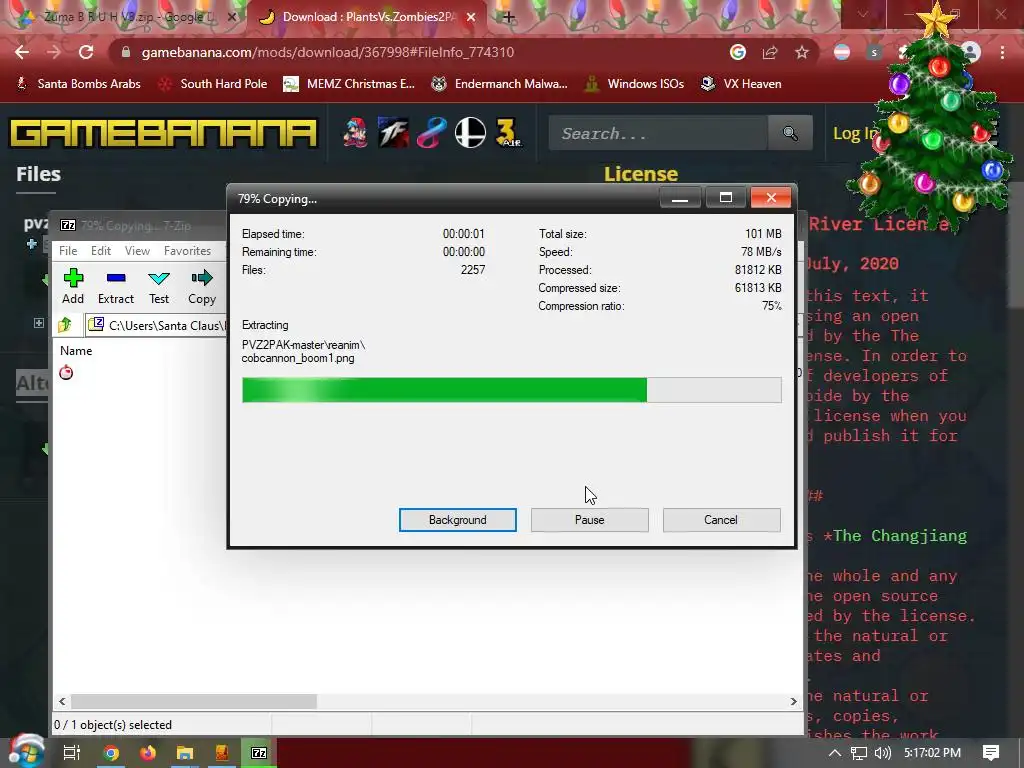Click the Test toolbar icon in 7-Zip

pos(159,286)
